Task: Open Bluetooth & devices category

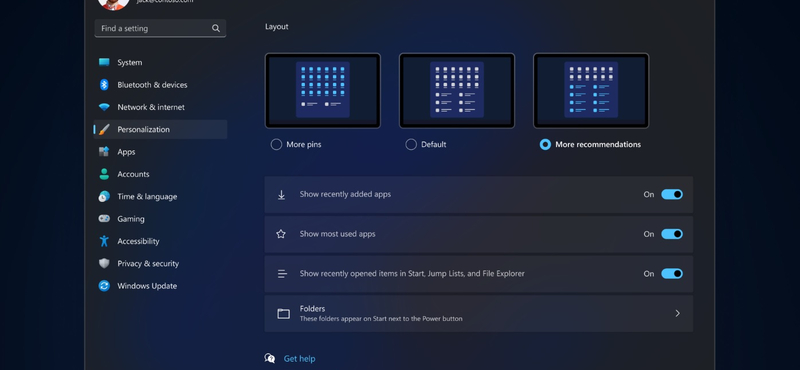Action: tap(152, 85)
